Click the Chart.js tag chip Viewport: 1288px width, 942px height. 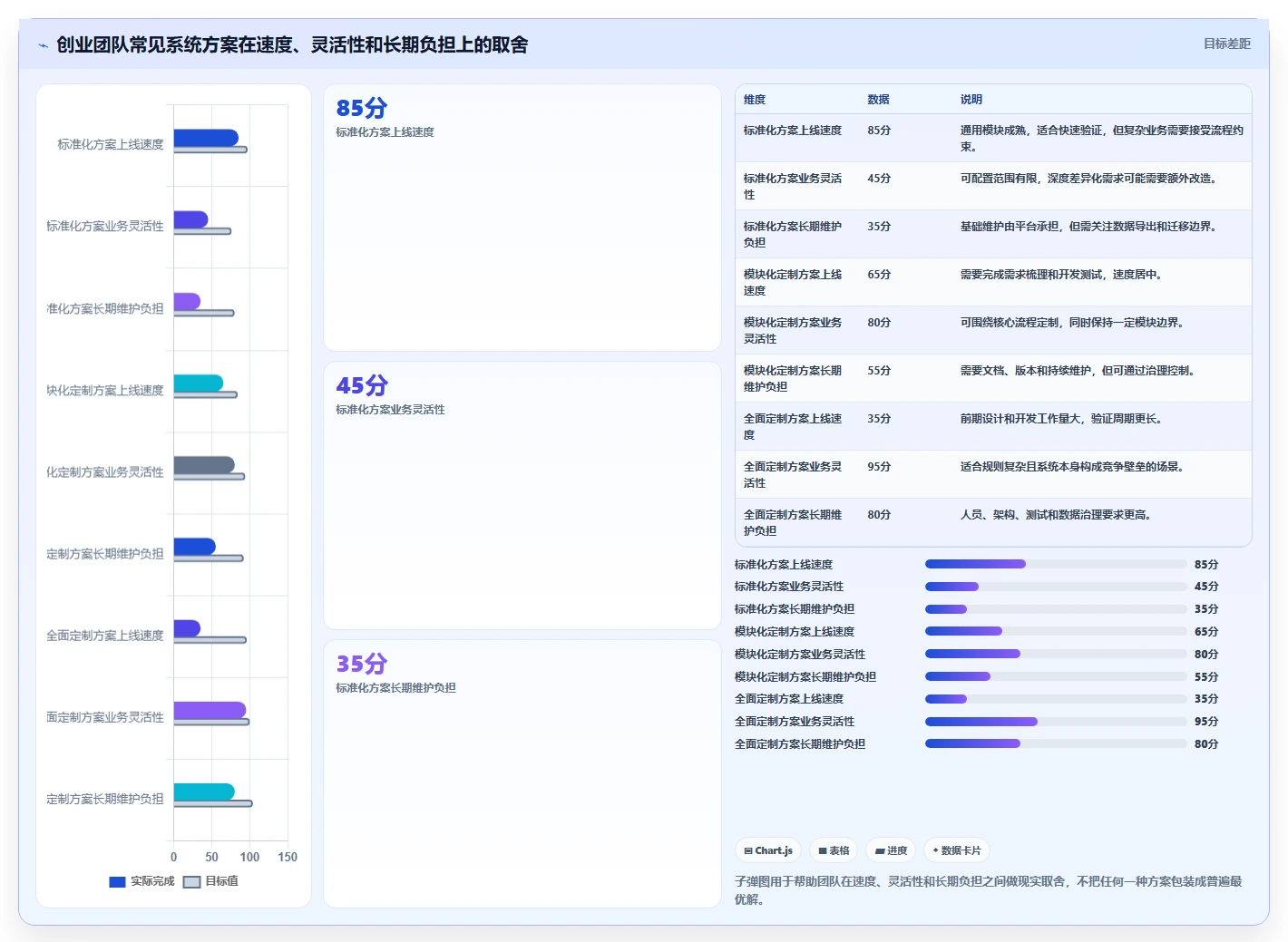[768, 850]
